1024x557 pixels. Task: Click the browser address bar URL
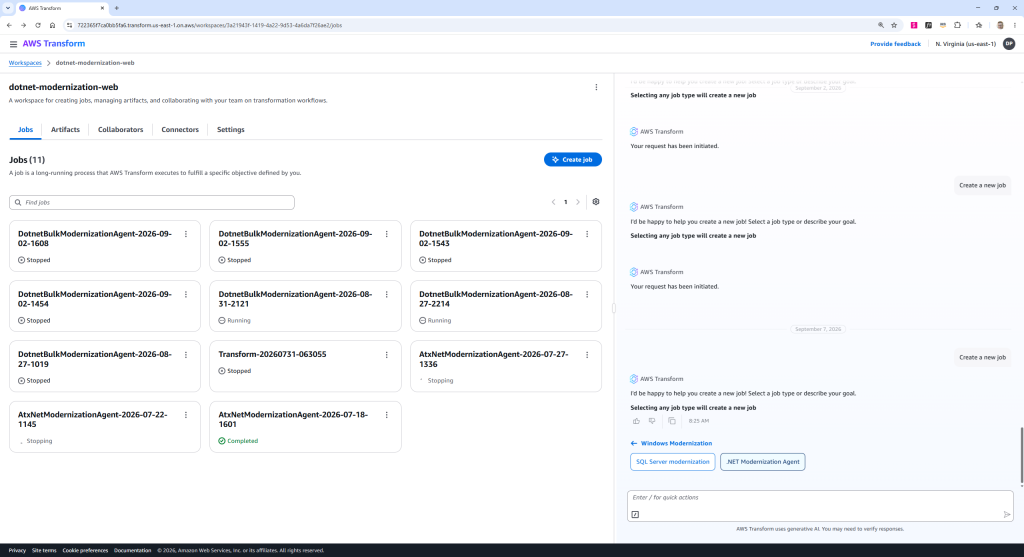point(209,25)
